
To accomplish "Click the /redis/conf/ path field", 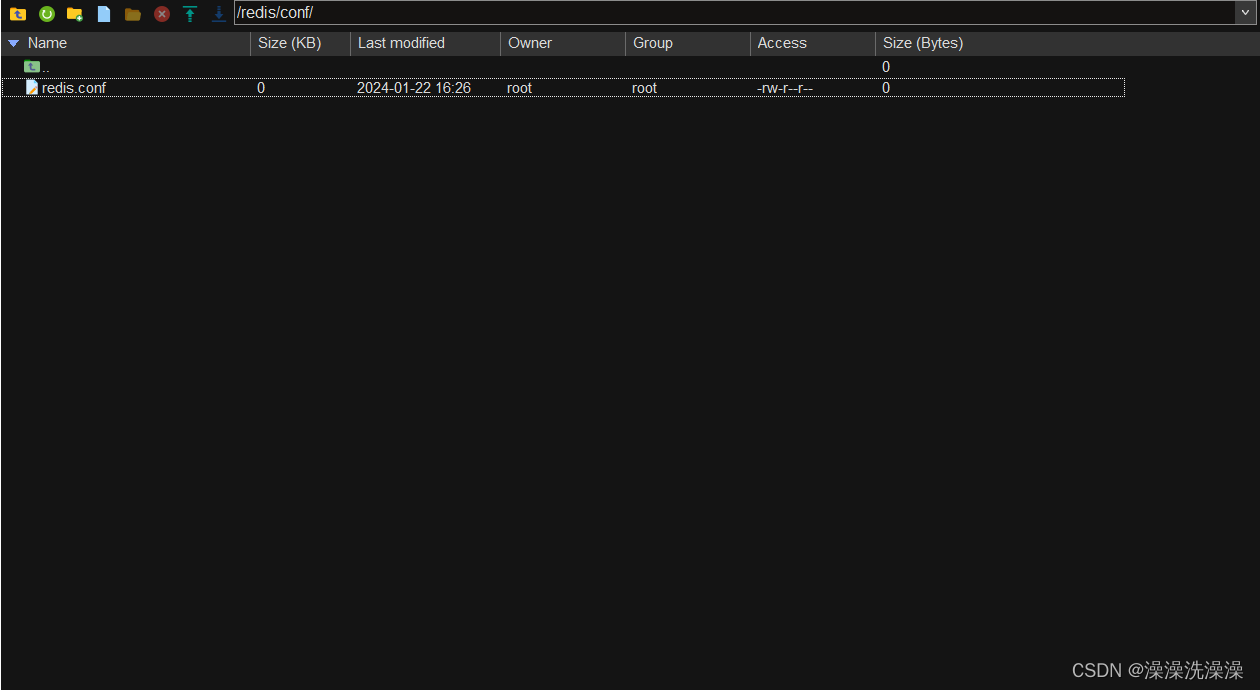I will pyautogui.click(x=735, y=12).
